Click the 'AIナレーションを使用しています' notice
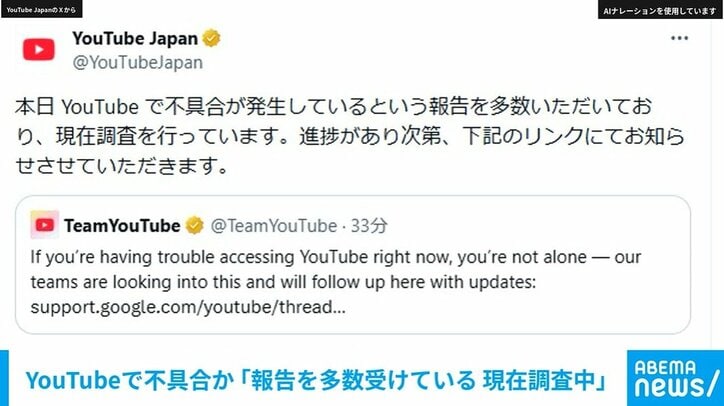Screen dimensions: 724x406 point(658,9)
